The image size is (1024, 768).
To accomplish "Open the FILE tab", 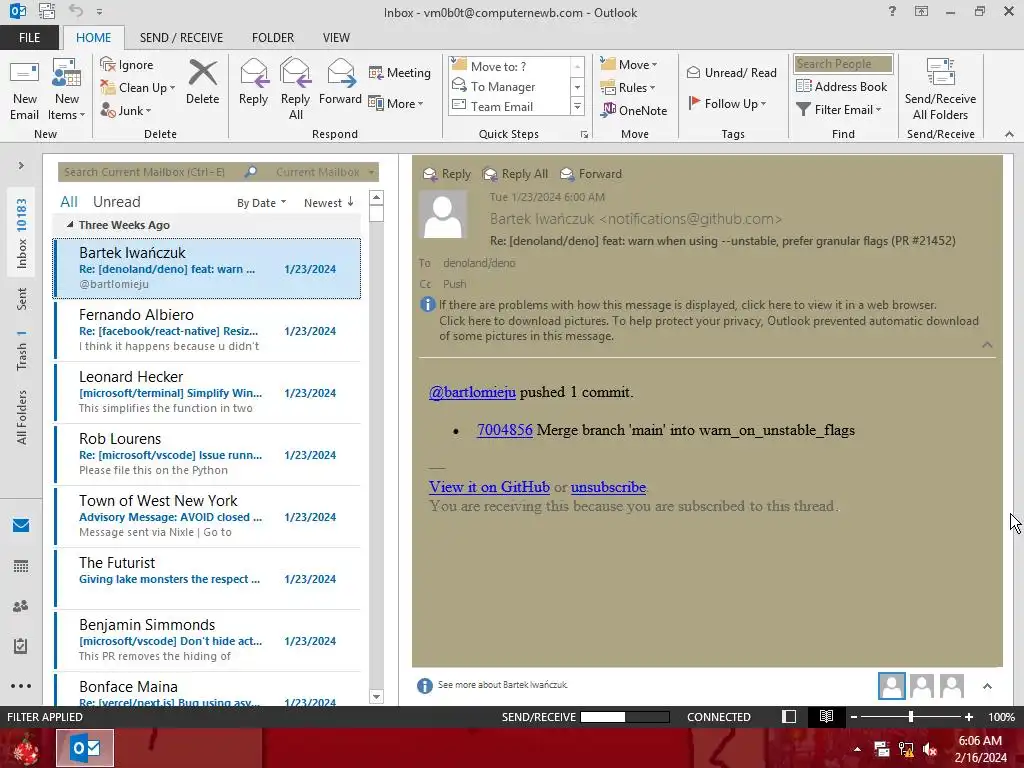I will pos(29,38).
